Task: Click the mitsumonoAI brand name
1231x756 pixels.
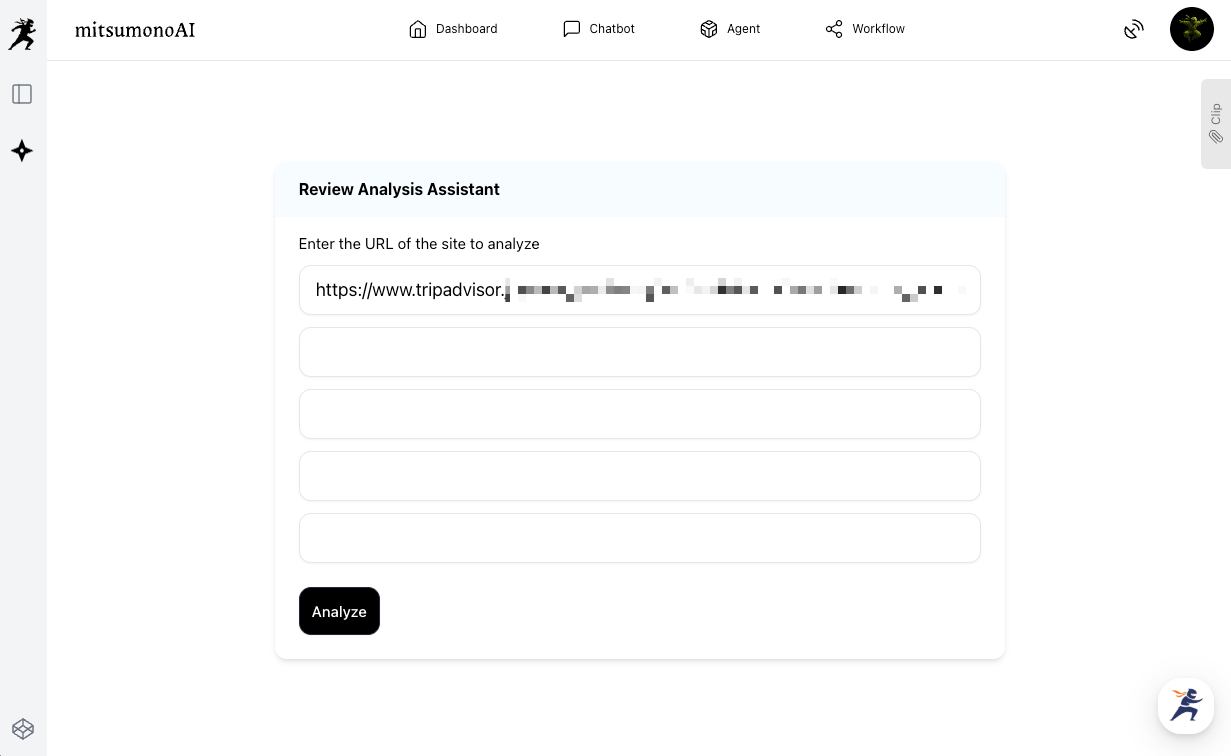Action: (x=135, y=29)
